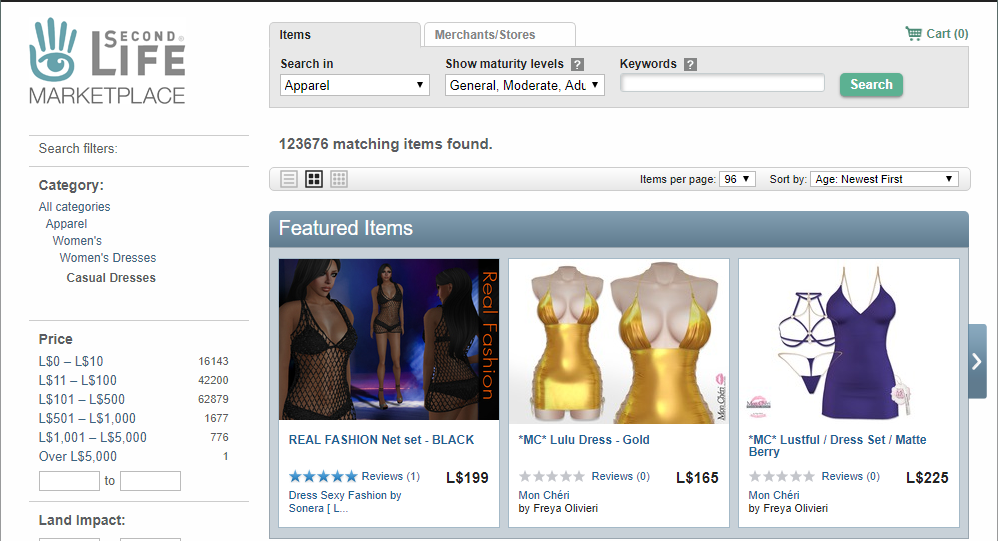Viewport: 998px width, 541px height.
Task: Click the maximum price input box
Action: pos(150,481)
